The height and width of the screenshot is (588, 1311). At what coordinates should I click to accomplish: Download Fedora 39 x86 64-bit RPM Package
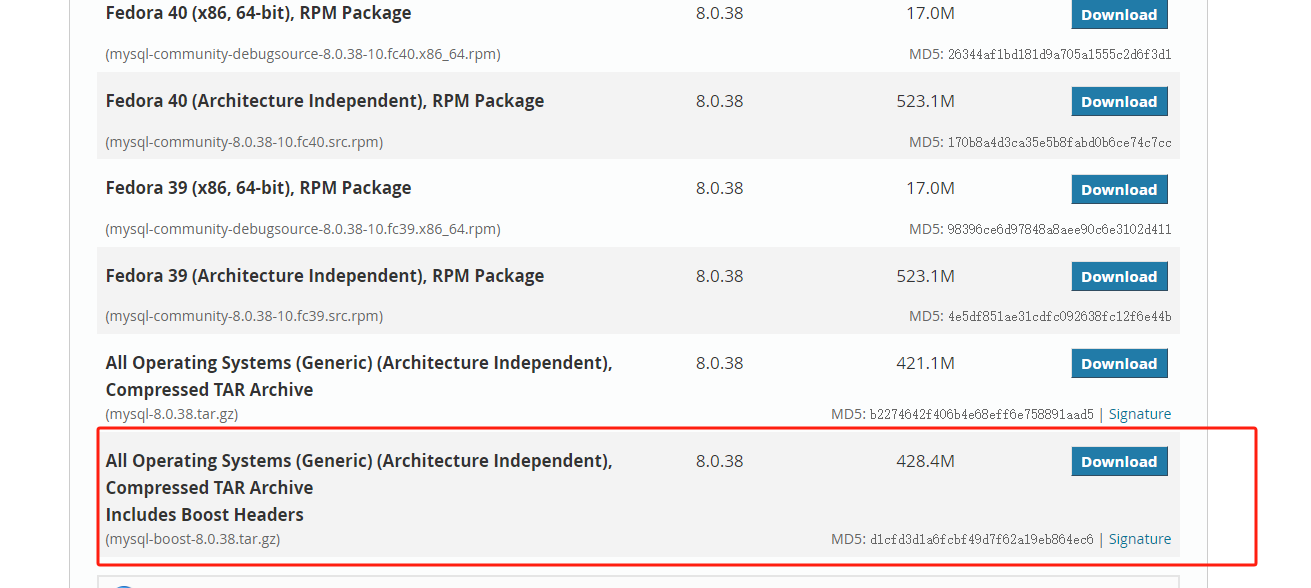click(x=1119, y=189)
